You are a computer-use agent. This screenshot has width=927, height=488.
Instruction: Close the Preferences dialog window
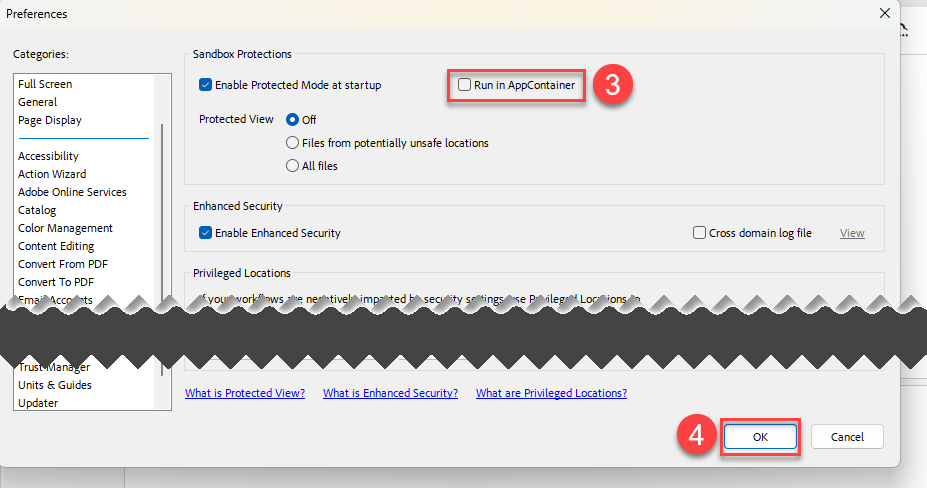coord(884,13)
